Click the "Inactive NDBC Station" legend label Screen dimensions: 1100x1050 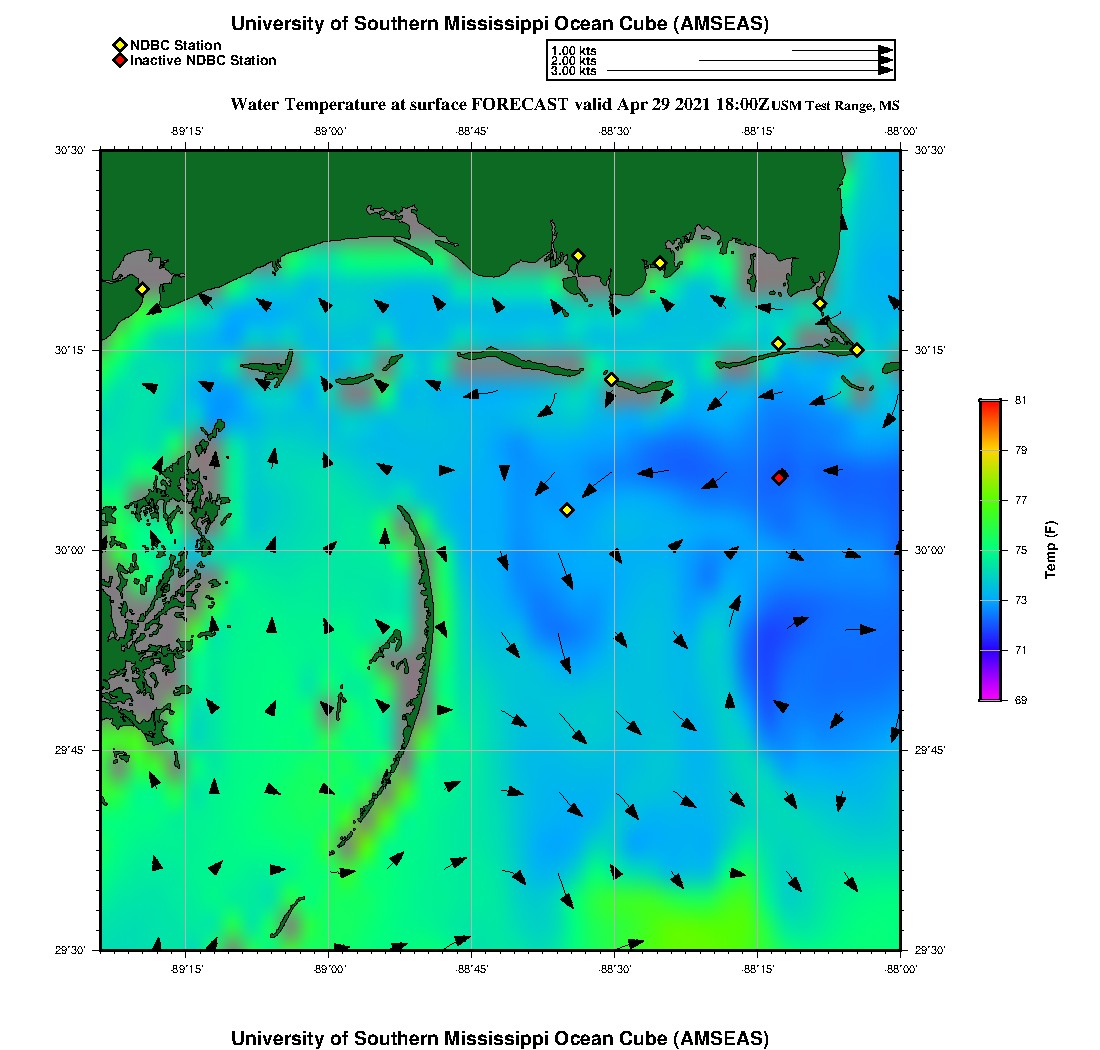click(x=203, y=60)
